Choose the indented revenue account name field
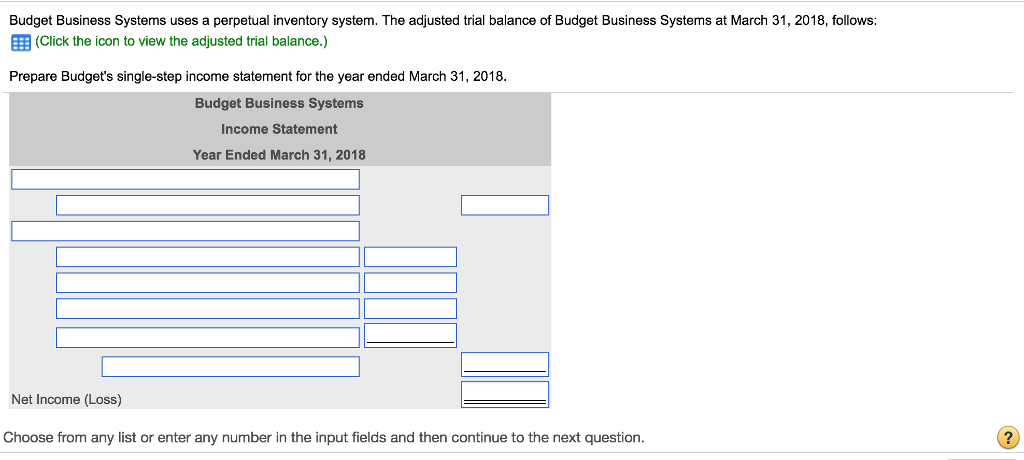The height and width of the screenshot is (460, 1024). [208, 205]
